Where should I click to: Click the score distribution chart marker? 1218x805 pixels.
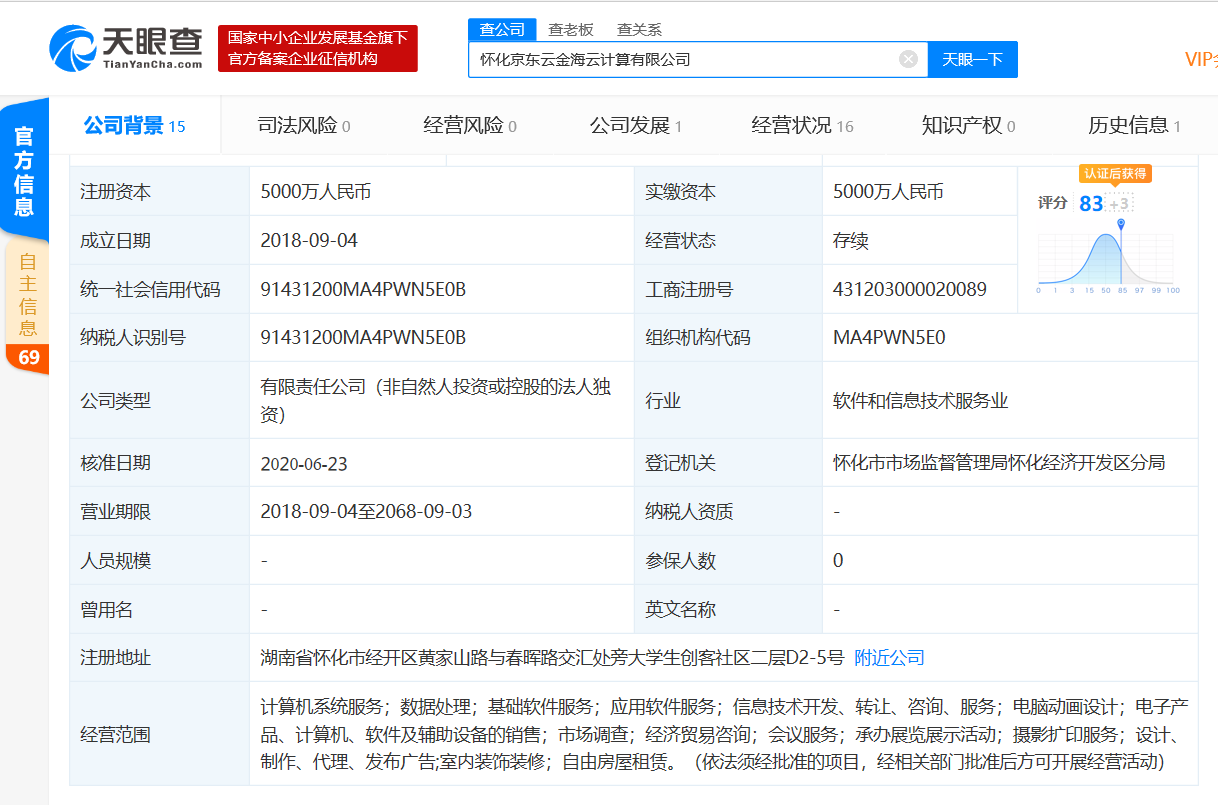1121,223
